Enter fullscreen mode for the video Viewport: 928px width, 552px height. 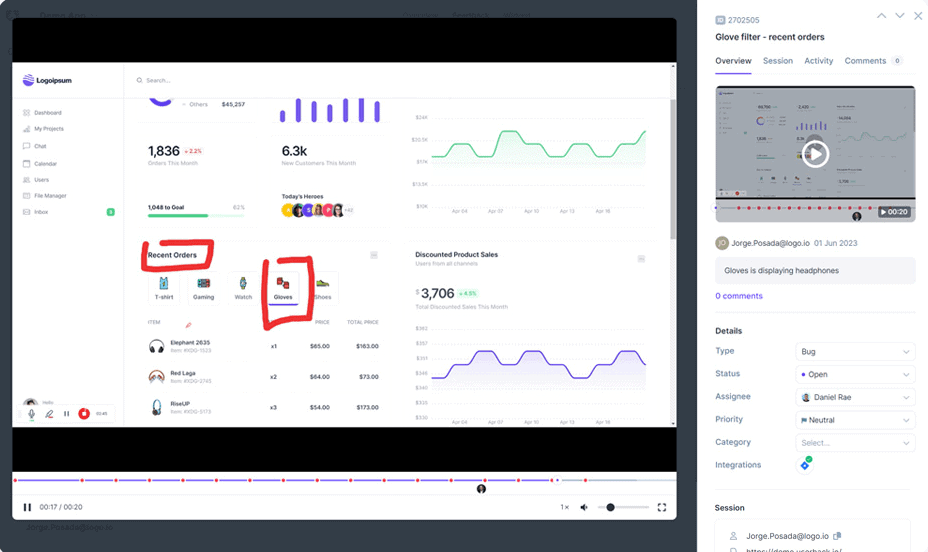(662, 508)
